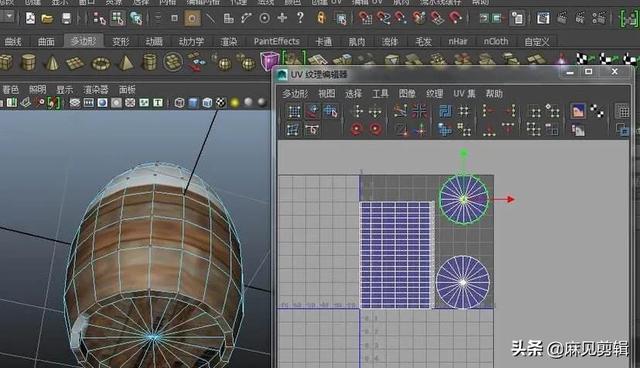Open the render view window icon
The image size is (640, 368).
pyautogui.click(x=543, y=18)
